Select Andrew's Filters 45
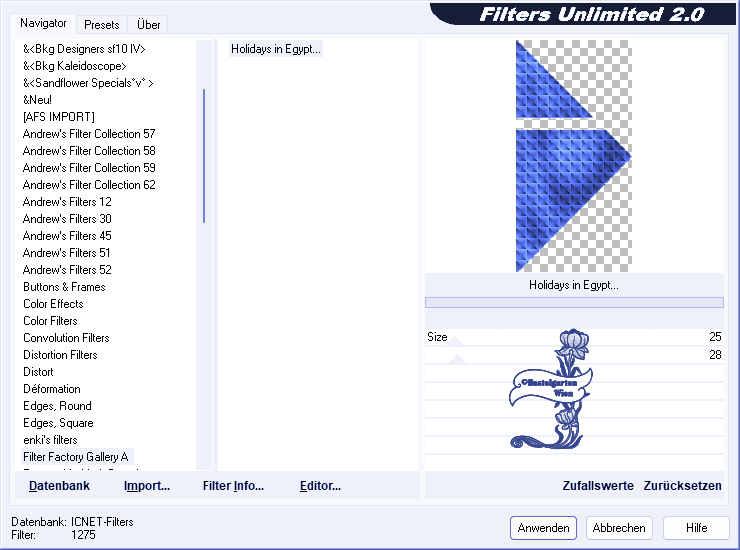Screen dimensions: 740x550 [x=67, y=236]
